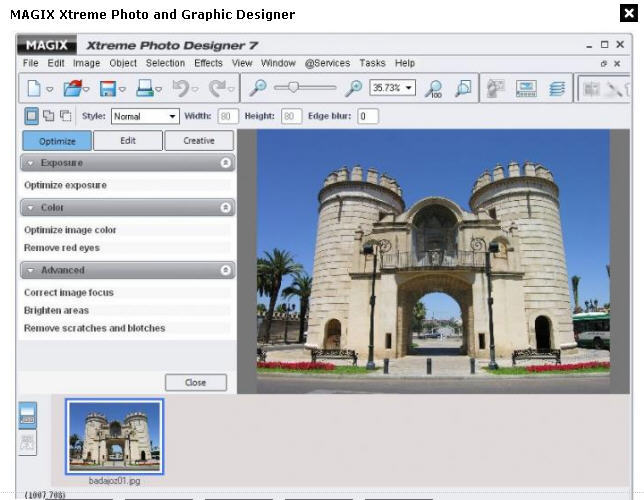The image size is (644, 500).
Task: Collapse the Advanced section header
Action: pos(128,270)
